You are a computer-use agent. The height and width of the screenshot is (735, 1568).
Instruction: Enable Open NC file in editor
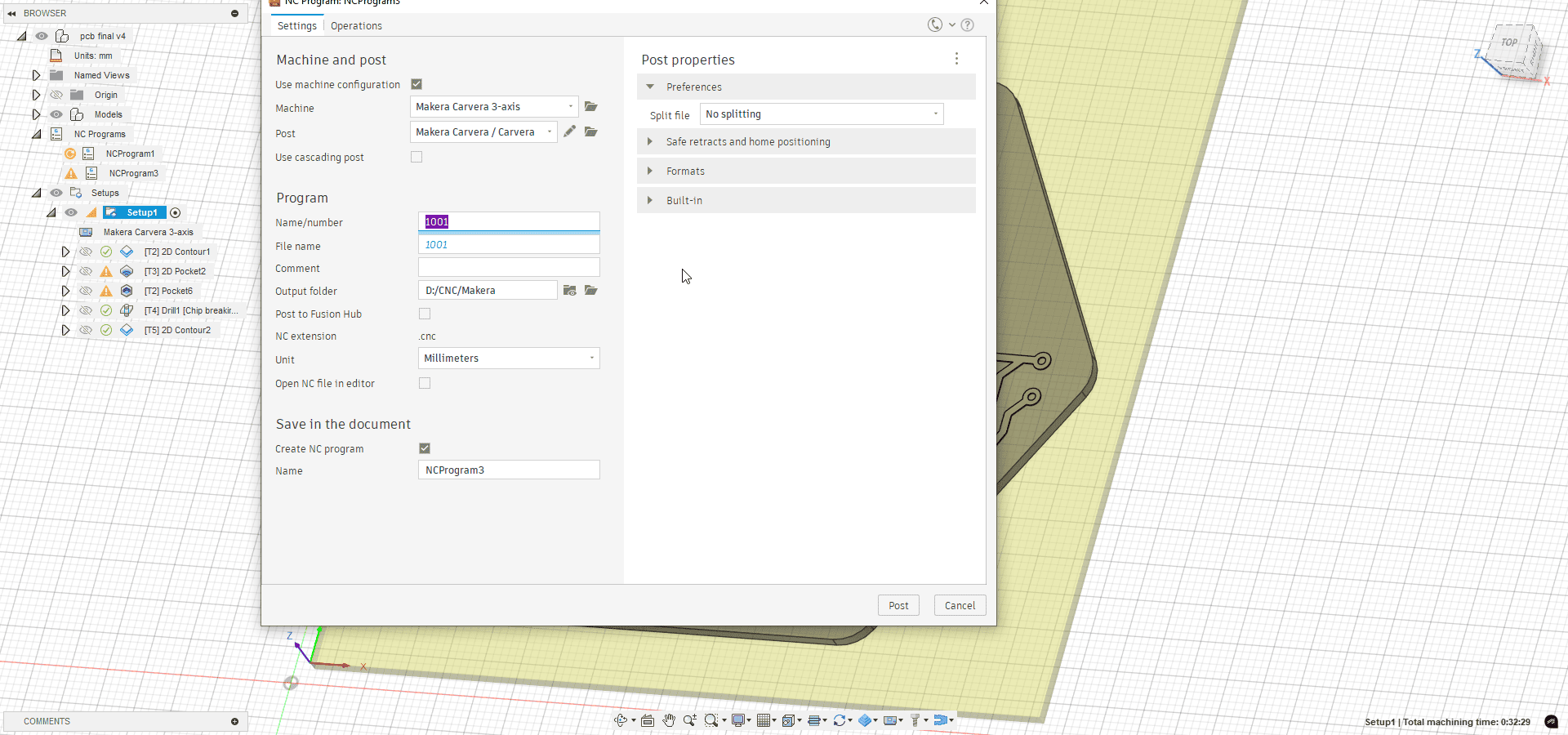click(425, 383)
